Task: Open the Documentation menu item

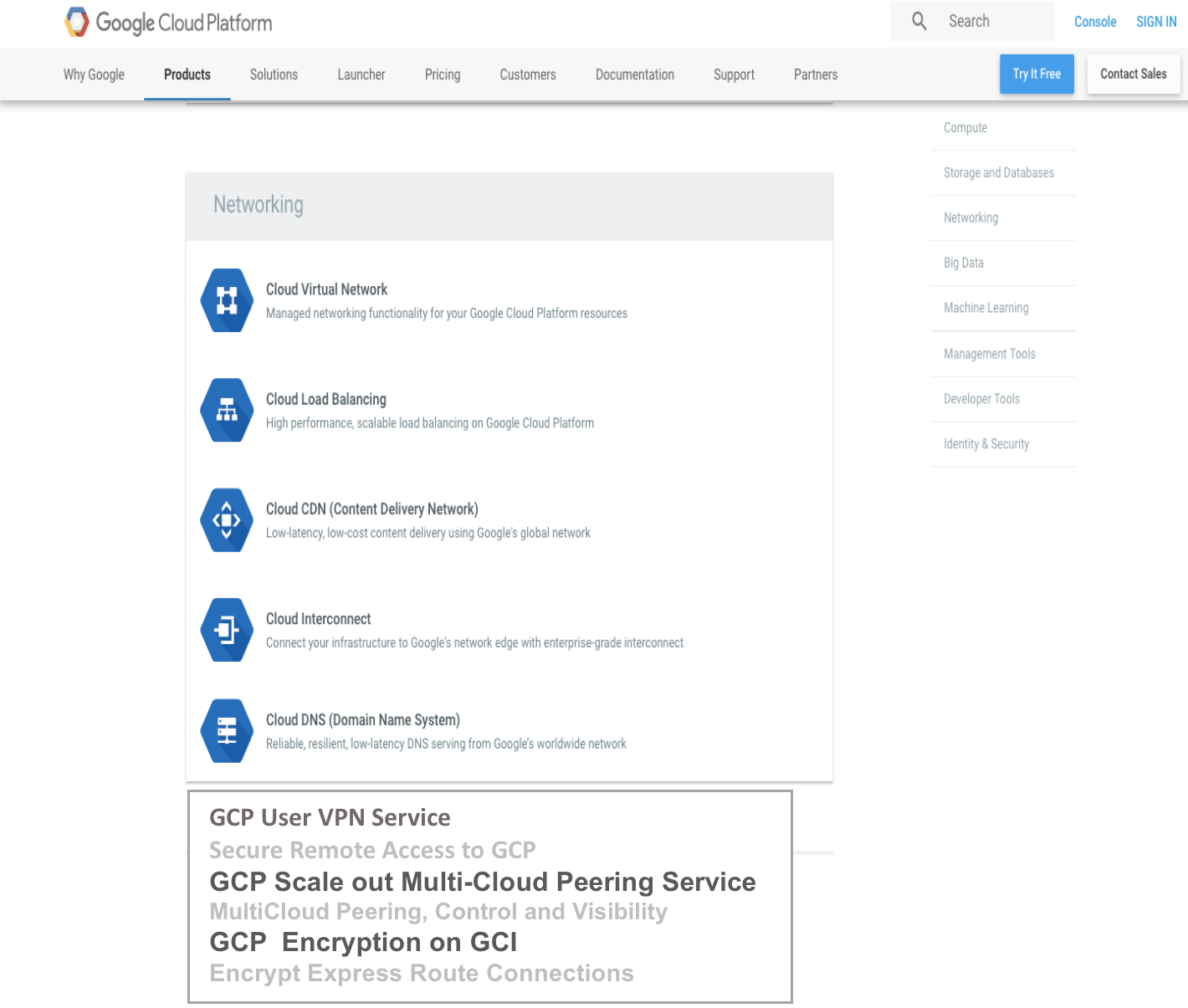Action: point(635,74)
